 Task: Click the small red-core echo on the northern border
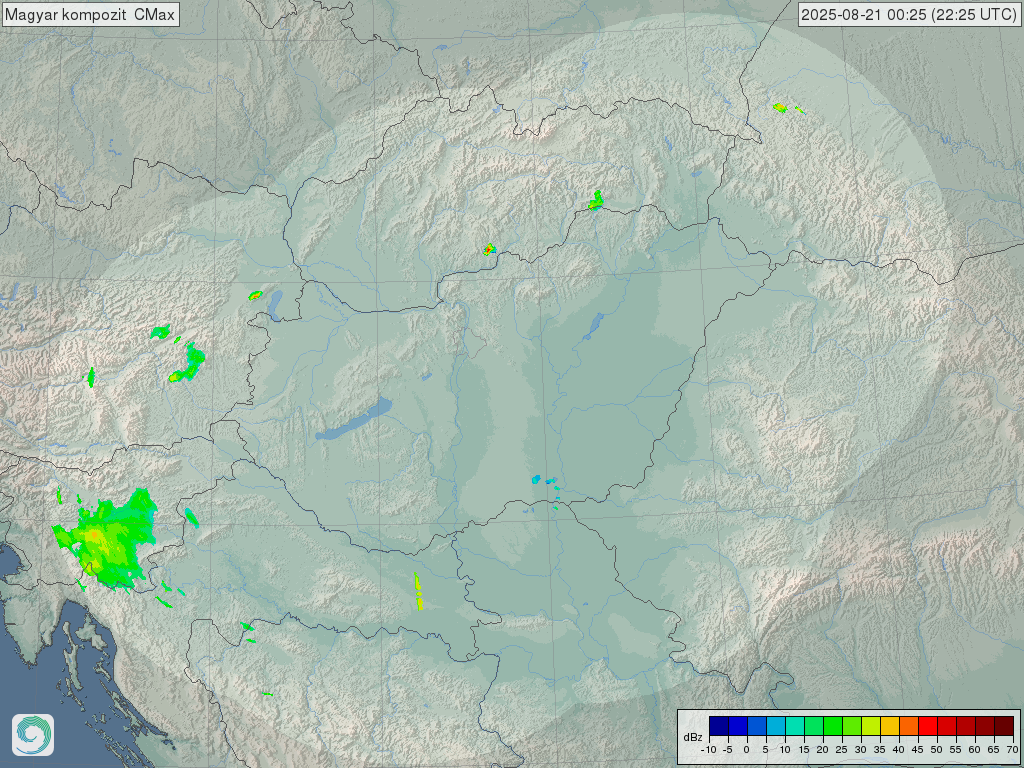tap(489, 249)
